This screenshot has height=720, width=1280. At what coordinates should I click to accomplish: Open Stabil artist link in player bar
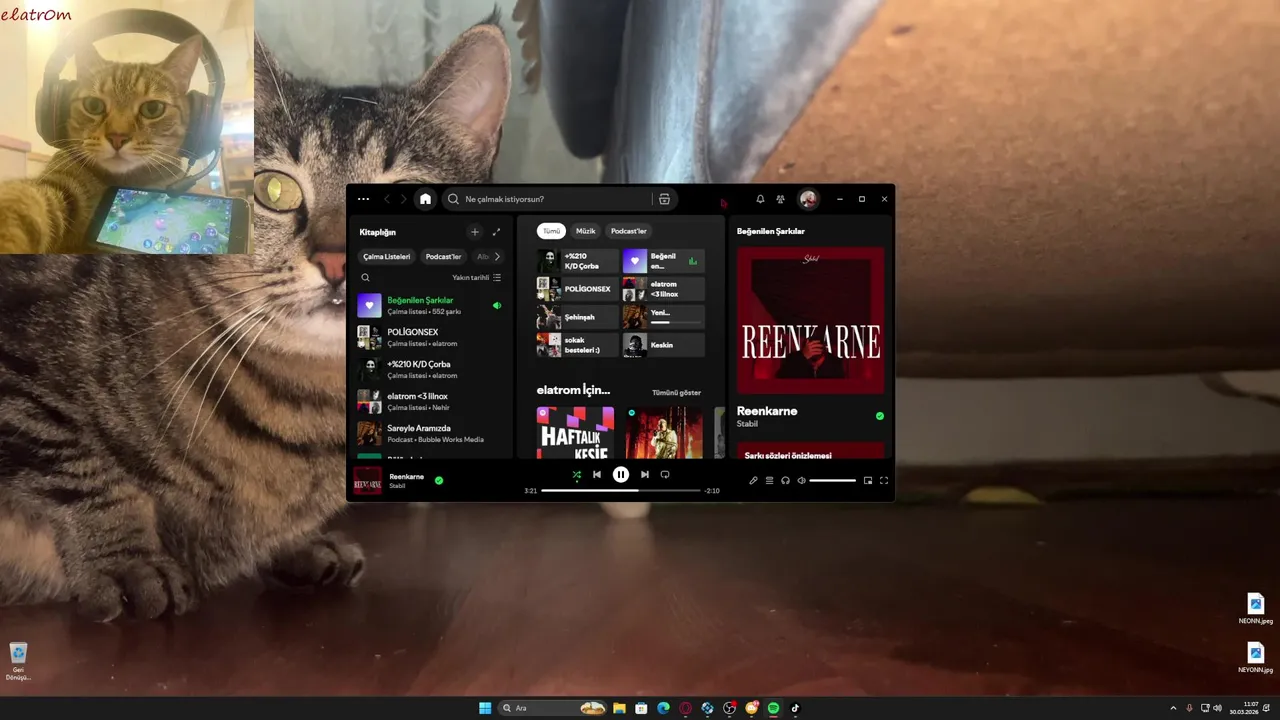pyautogui.click(x=397, y=486)
